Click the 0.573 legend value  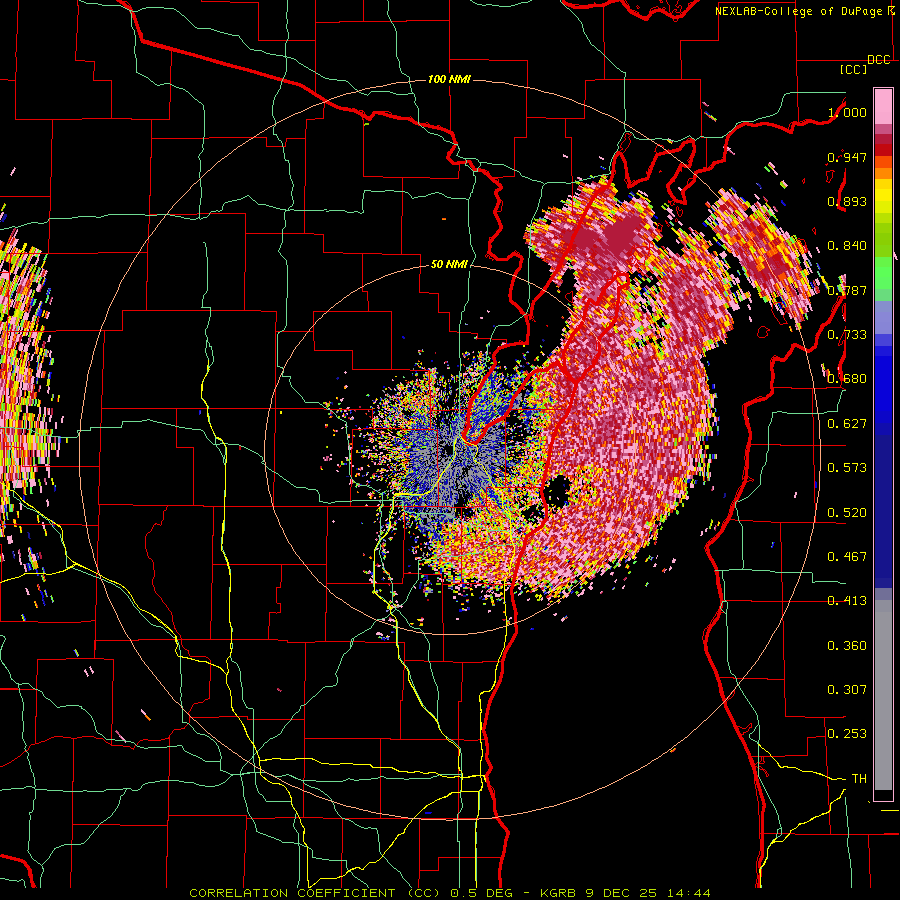coord(847,468)
